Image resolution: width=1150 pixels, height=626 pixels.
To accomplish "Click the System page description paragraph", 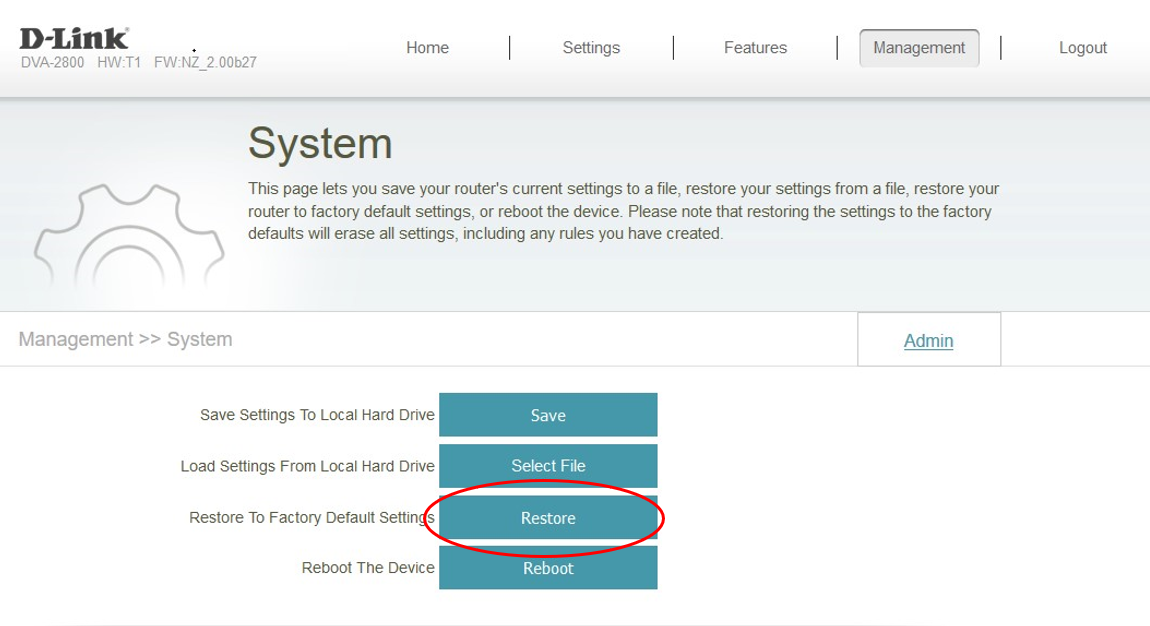I will (623, 211).
